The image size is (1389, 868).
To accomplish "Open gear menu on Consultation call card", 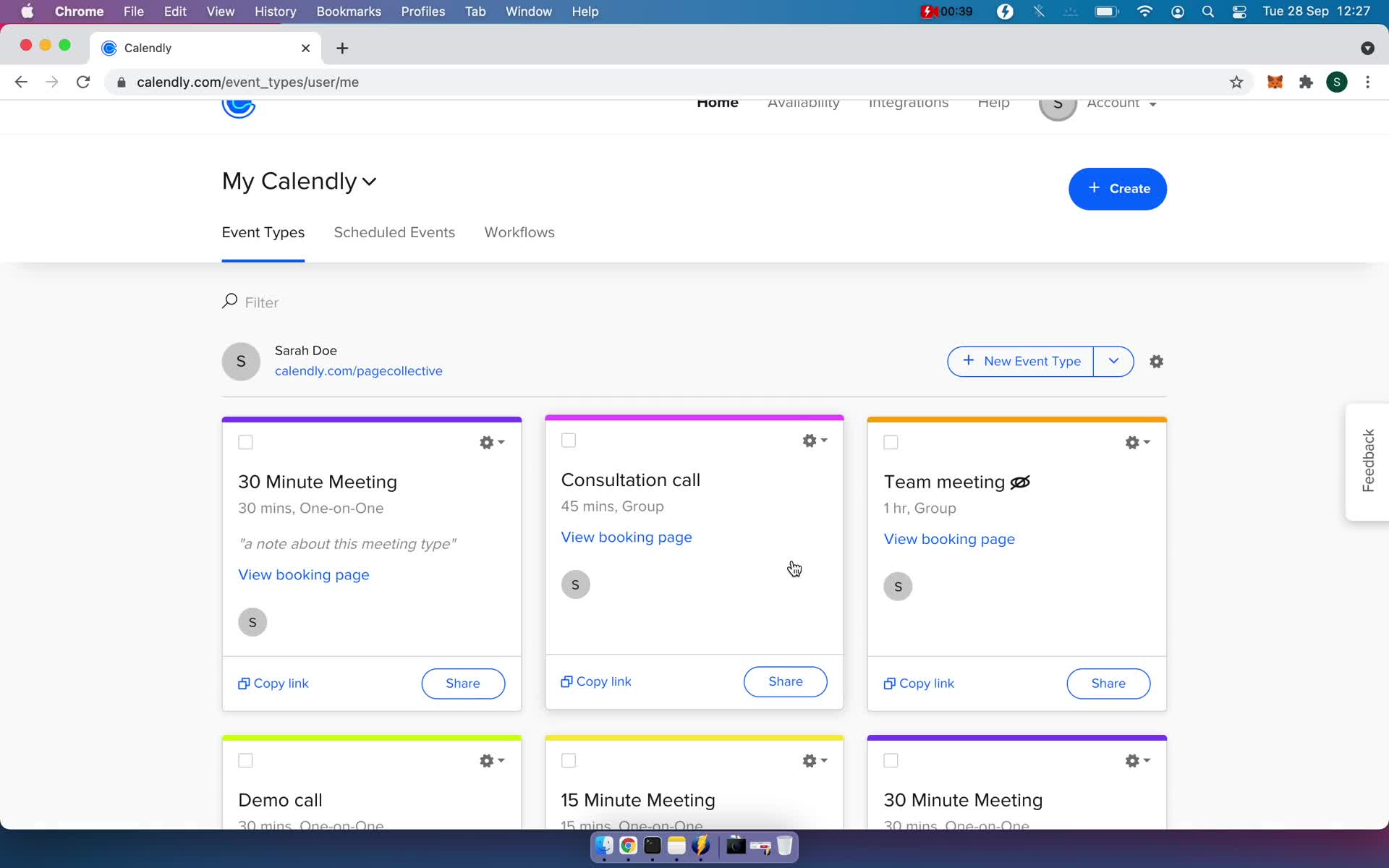I will tap(815, 441).
